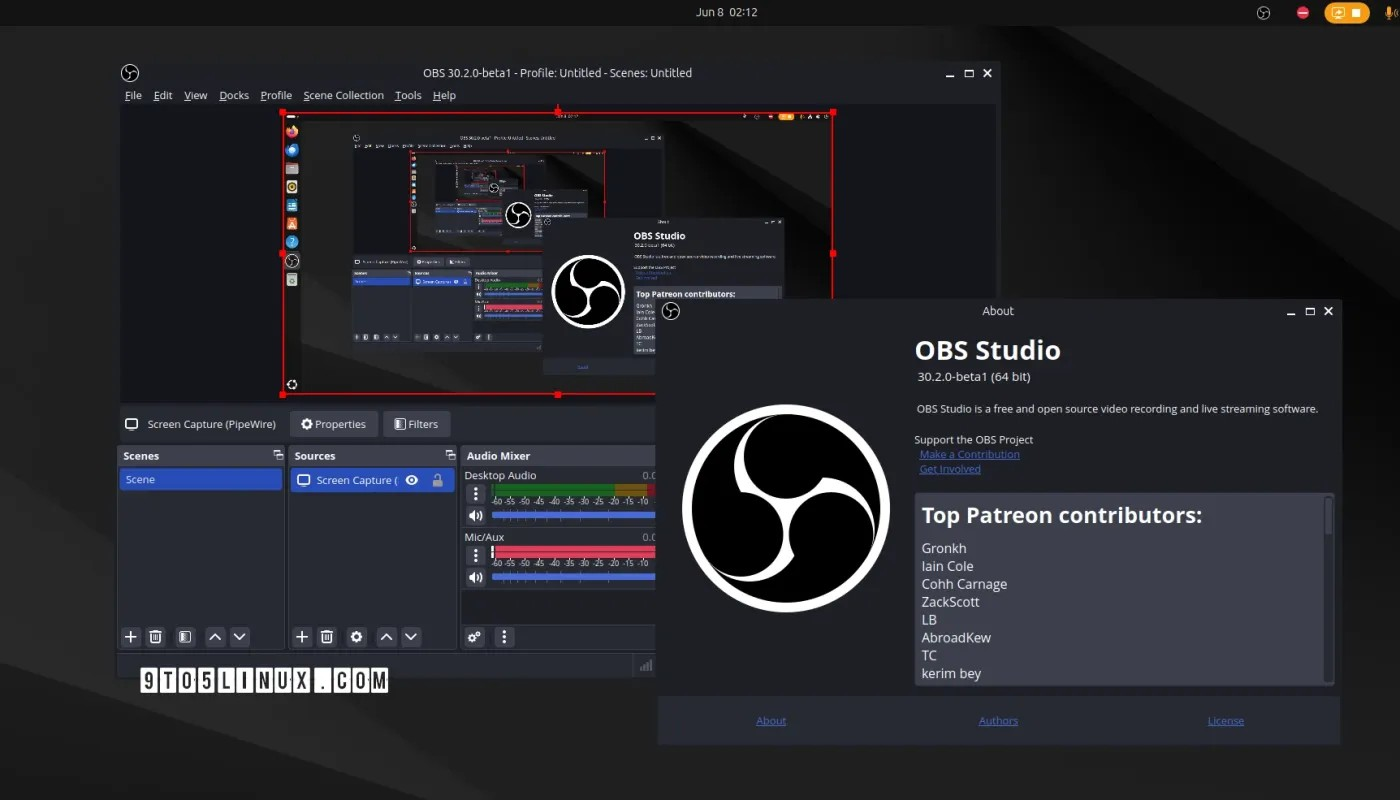1400x800 pixels.
Task: Mute Mic/Aux with speaker icon
Action: 476,577
